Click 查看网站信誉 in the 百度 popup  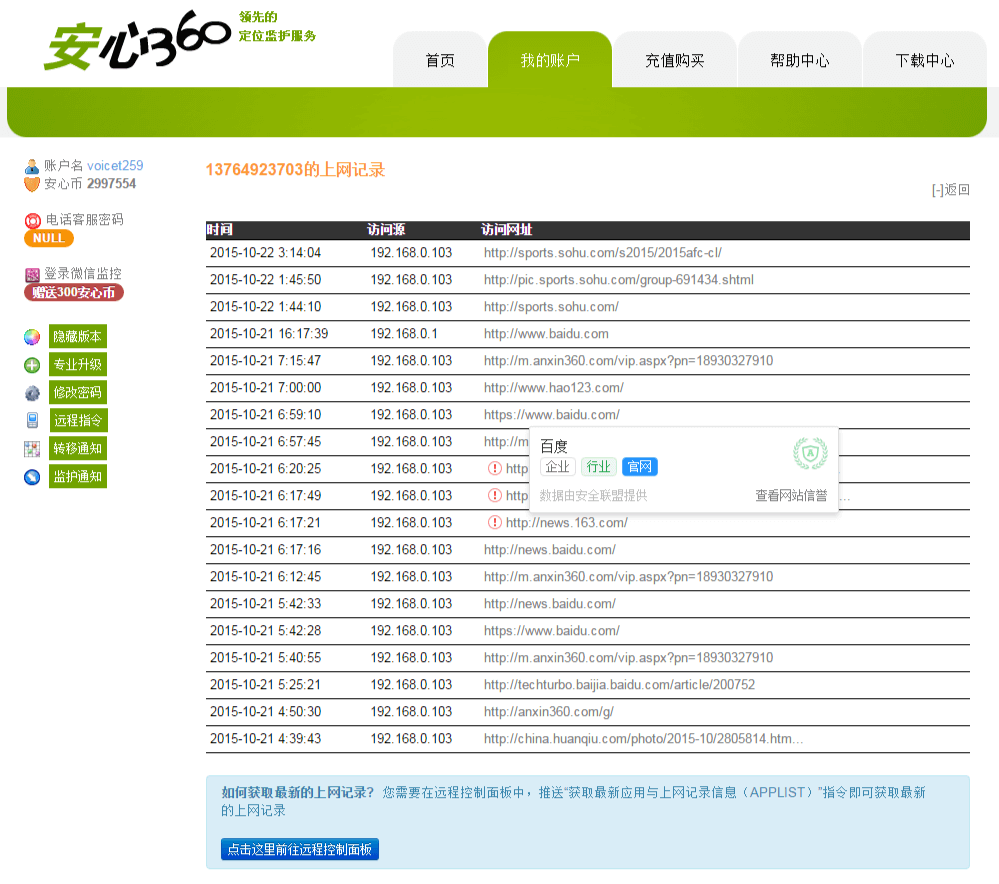pyautogui.click(x=791, y=496)
